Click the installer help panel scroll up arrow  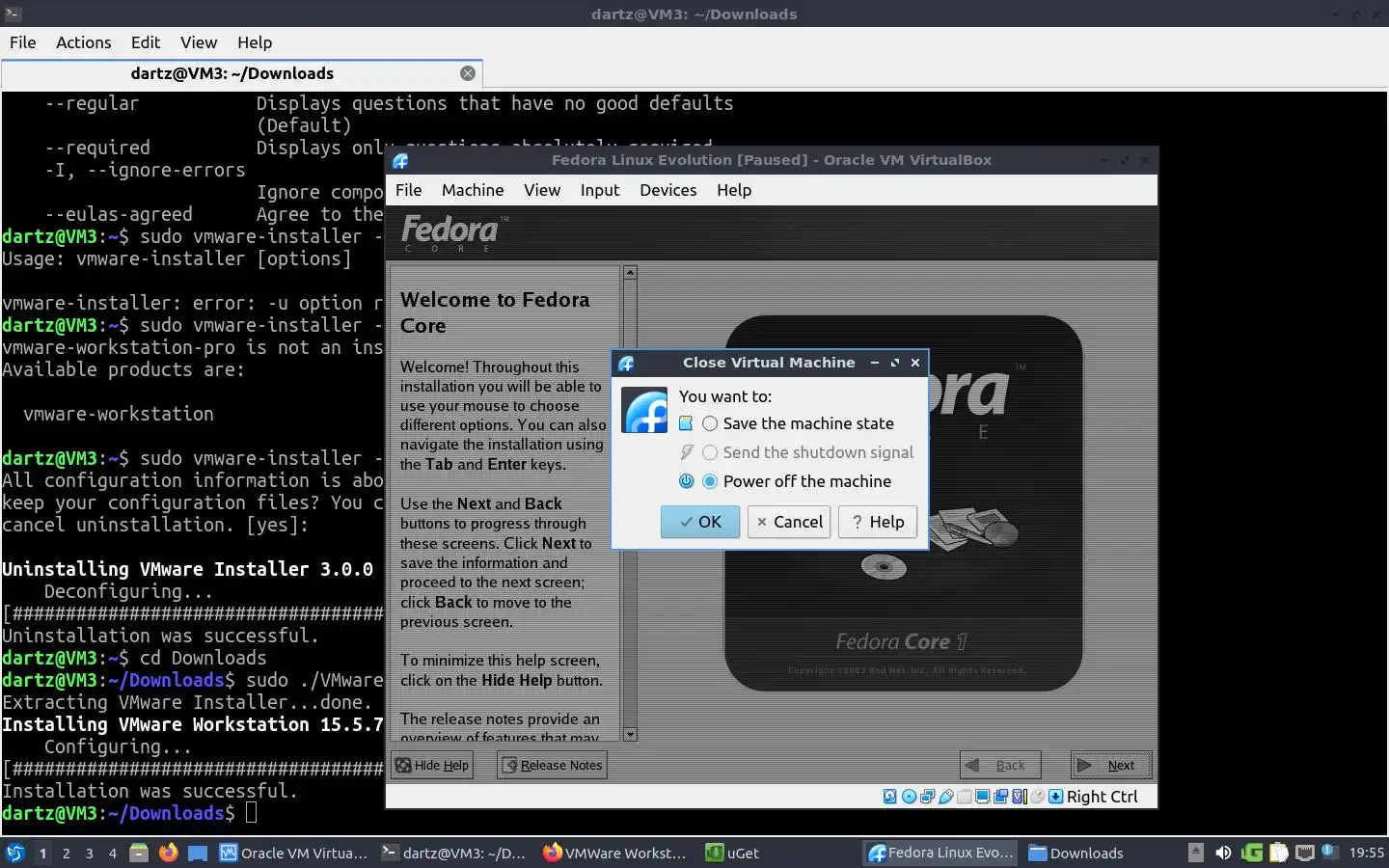coord(630,273)
